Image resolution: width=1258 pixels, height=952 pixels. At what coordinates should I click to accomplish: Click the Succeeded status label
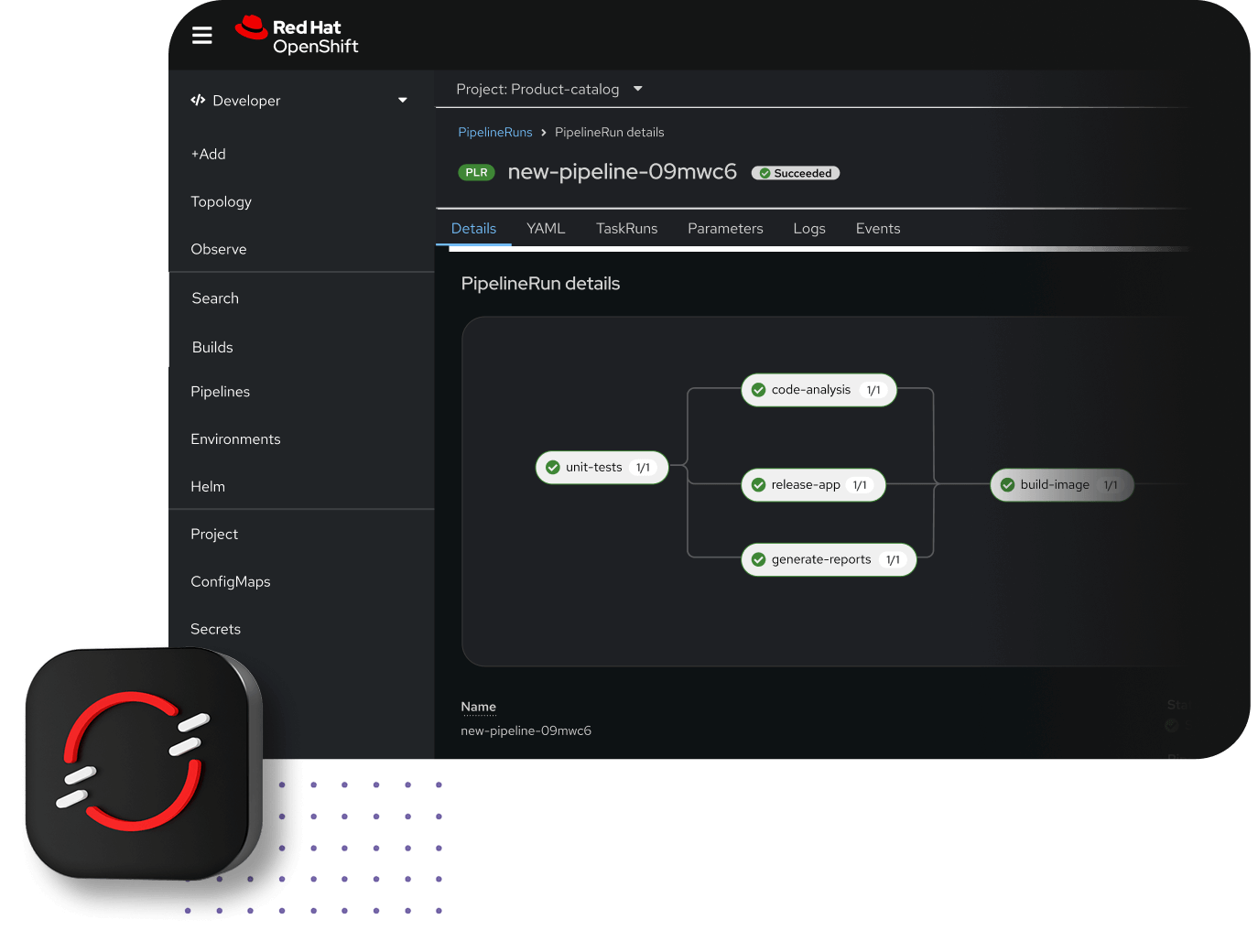point(796,173)
